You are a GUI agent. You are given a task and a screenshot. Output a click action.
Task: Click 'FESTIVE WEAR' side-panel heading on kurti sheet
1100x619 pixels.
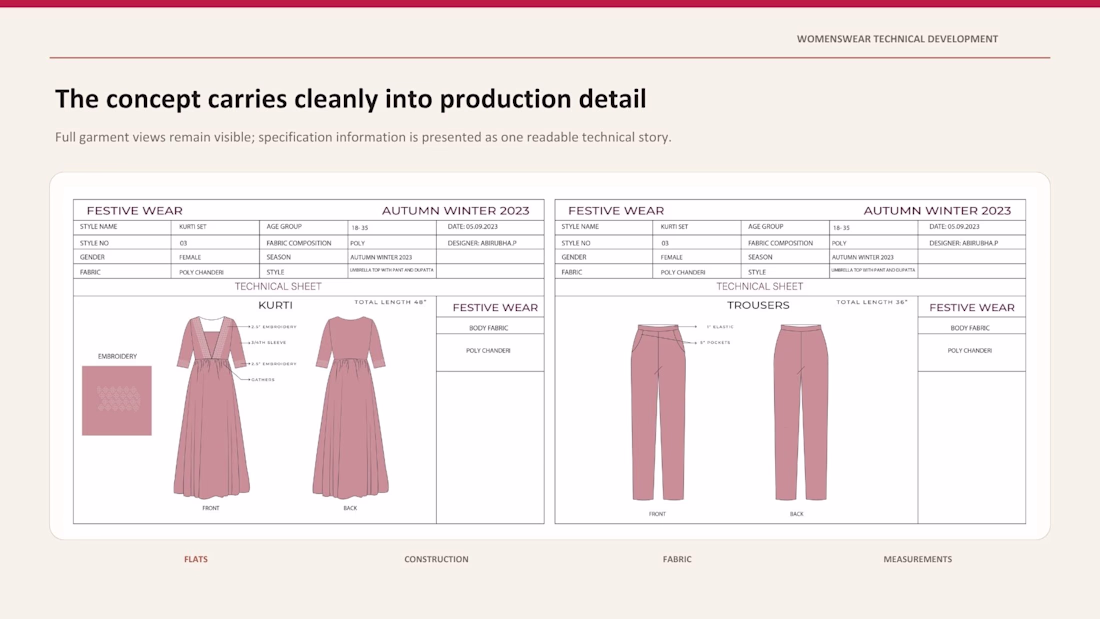pyautogui.click(x=495, y=307)
